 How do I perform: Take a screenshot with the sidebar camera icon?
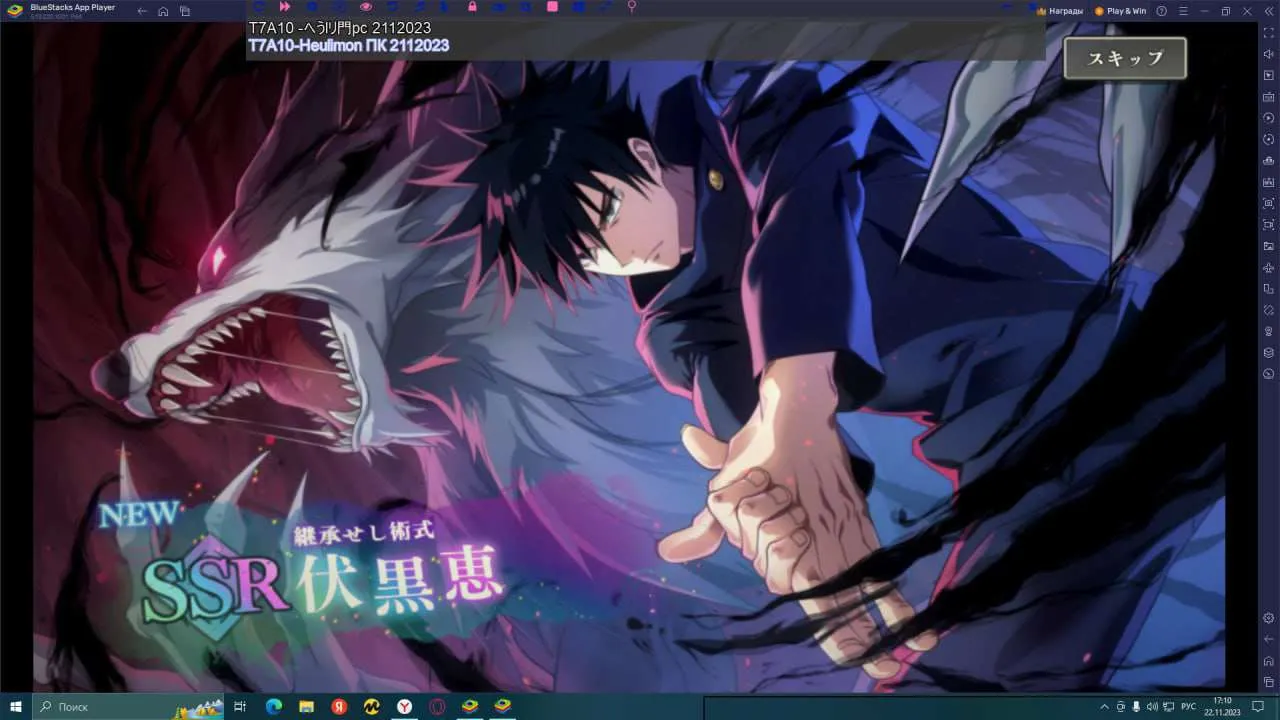(1268, 203)
